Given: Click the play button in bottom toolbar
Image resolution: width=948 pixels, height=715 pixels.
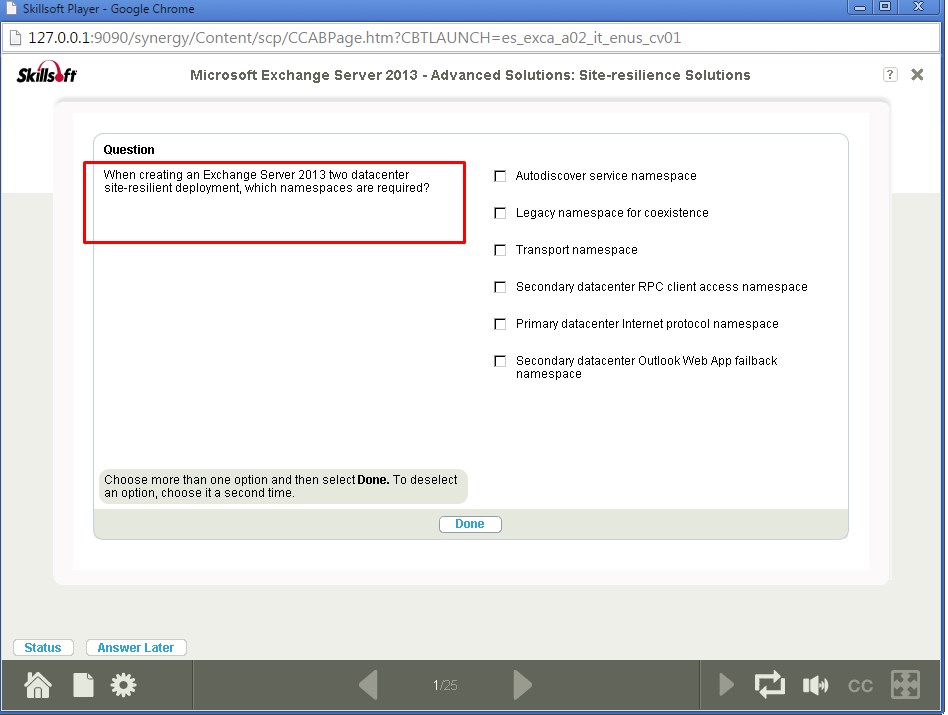Looking at the screenshot, I should pyautogui.click(x=727, y=685).
